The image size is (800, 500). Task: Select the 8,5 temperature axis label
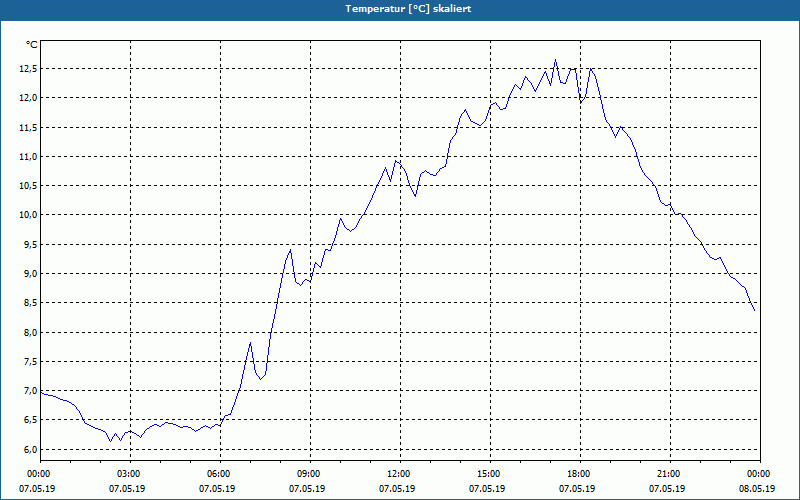point(30,303)
